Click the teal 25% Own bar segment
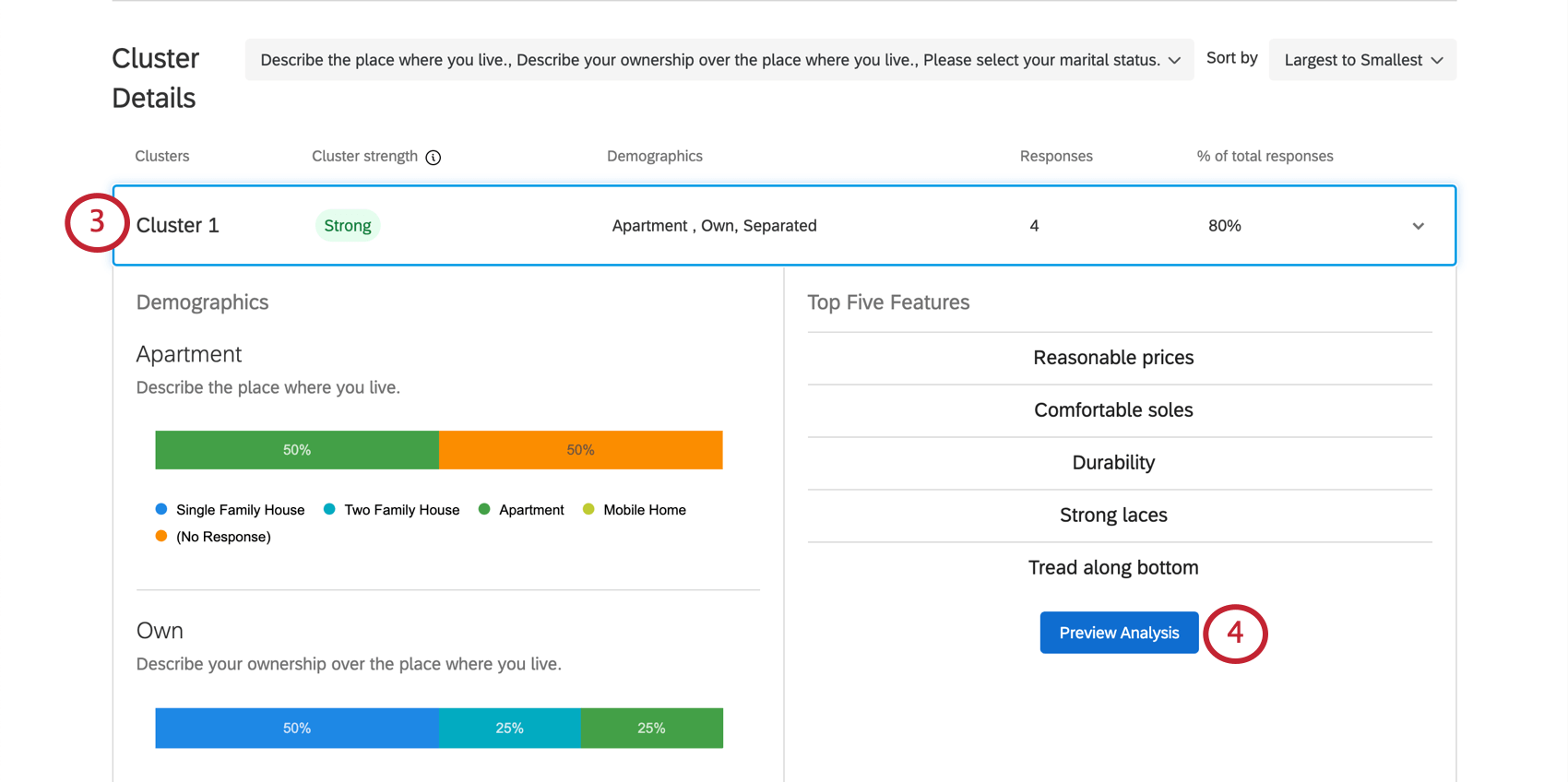The height and width of the screenshot is (782, 1568). click(509, 729)
